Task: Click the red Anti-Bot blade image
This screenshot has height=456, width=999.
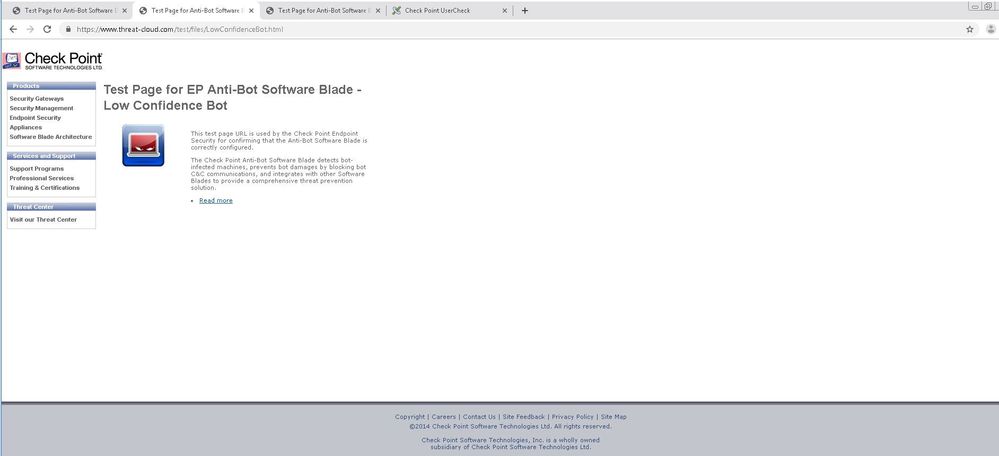Action: click(x=143, y=146)
